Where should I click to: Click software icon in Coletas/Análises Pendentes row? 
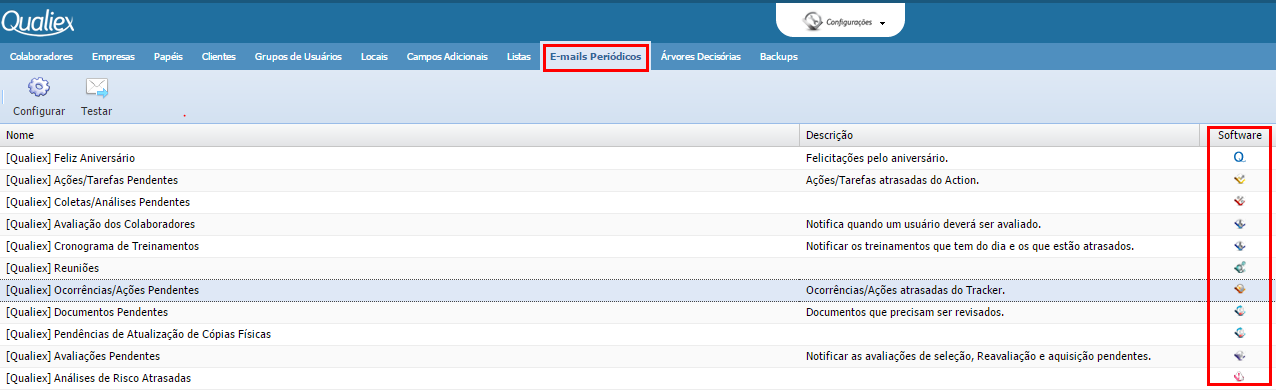click(x=1240, y=202)
